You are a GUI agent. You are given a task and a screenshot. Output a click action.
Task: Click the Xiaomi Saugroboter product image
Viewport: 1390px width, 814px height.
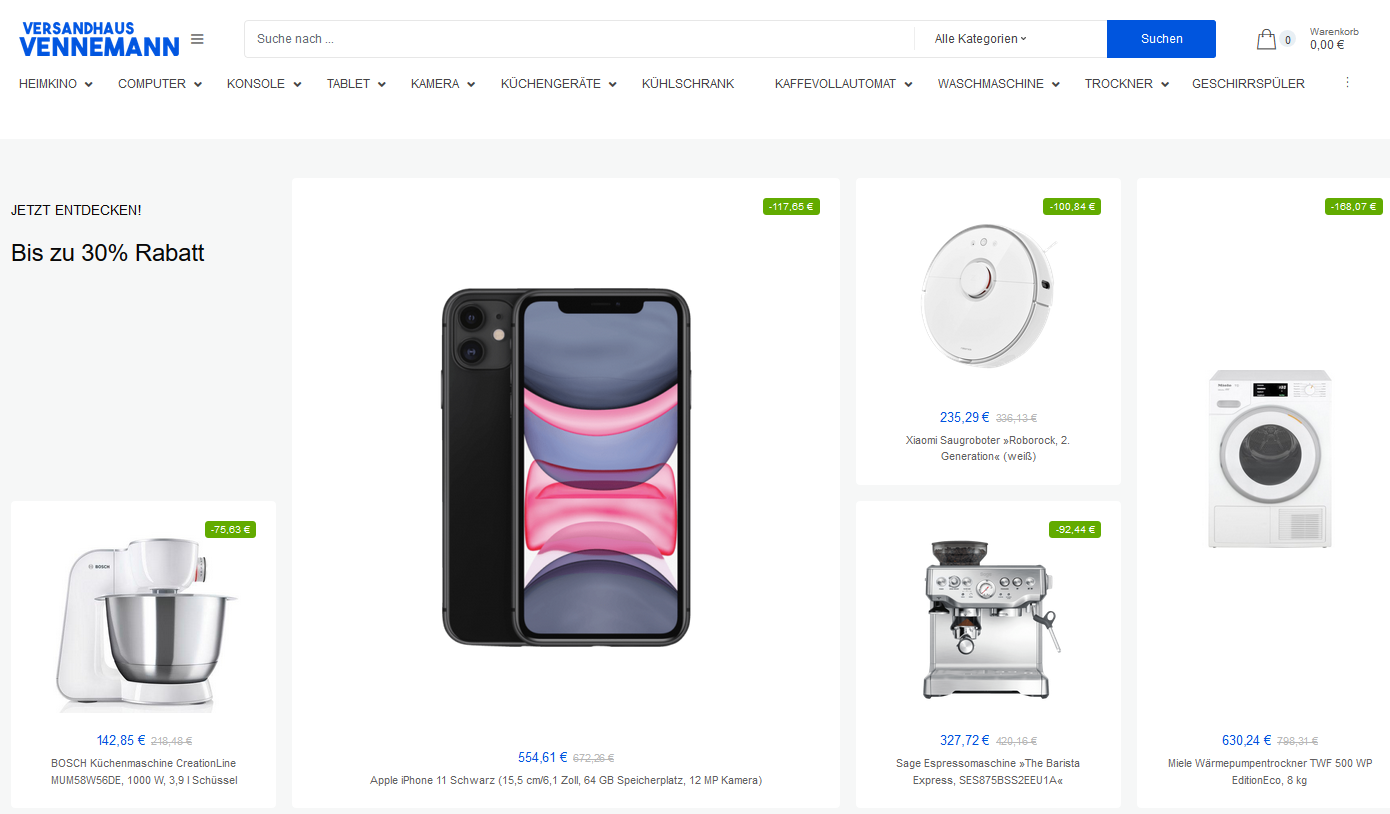click(x=988, y=296)
